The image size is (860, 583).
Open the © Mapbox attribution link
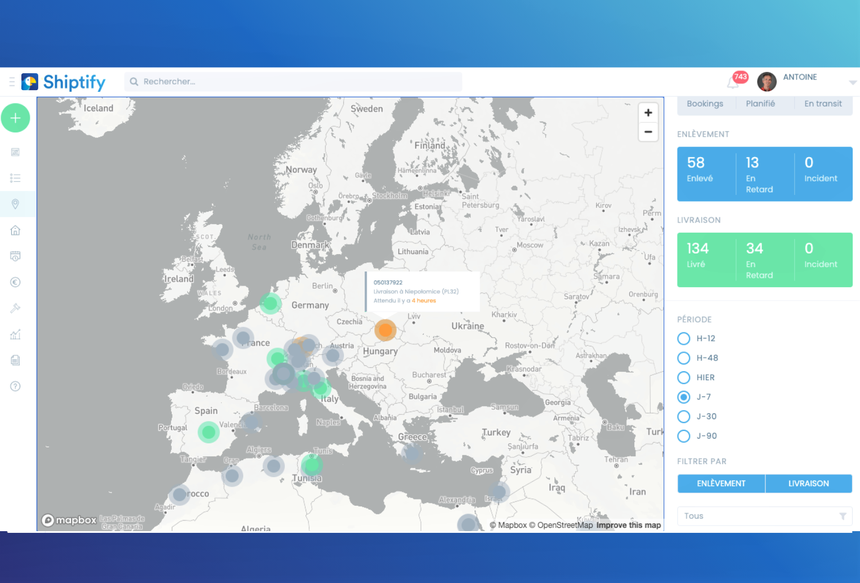pyautogui.click(x=508, y=525)
